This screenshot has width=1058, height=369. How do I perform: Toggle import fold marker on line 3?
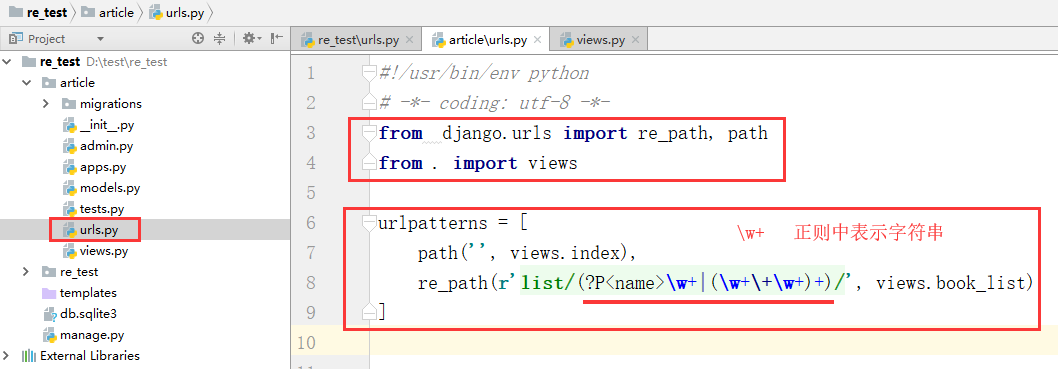(x=368, y=134)
